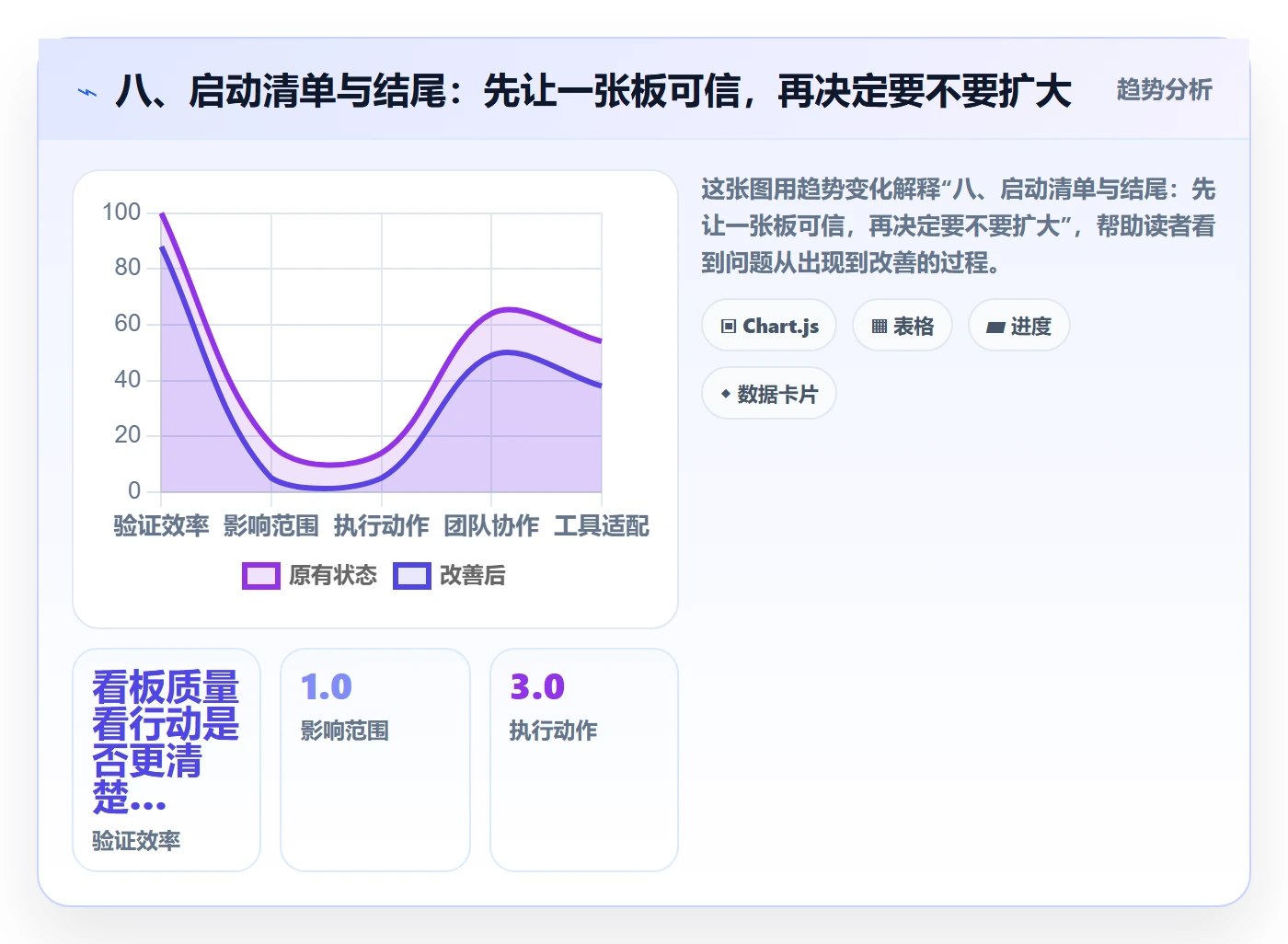Click the 执行动作 caption under 3.0
Image resolution: width=1288 pixels, height=944 pixels.
click(x=553, y=731)
